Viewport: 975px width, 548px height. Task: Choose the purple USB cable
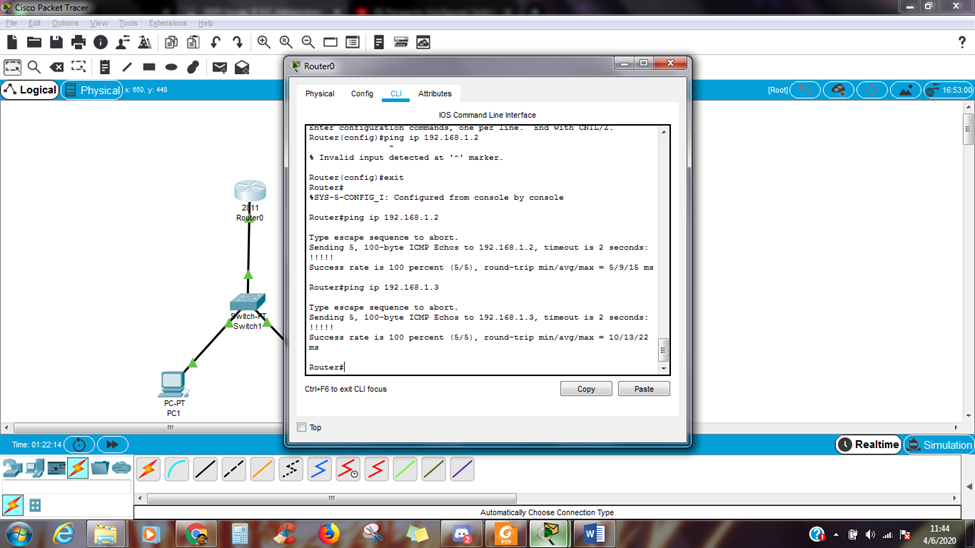pos(462,469)
